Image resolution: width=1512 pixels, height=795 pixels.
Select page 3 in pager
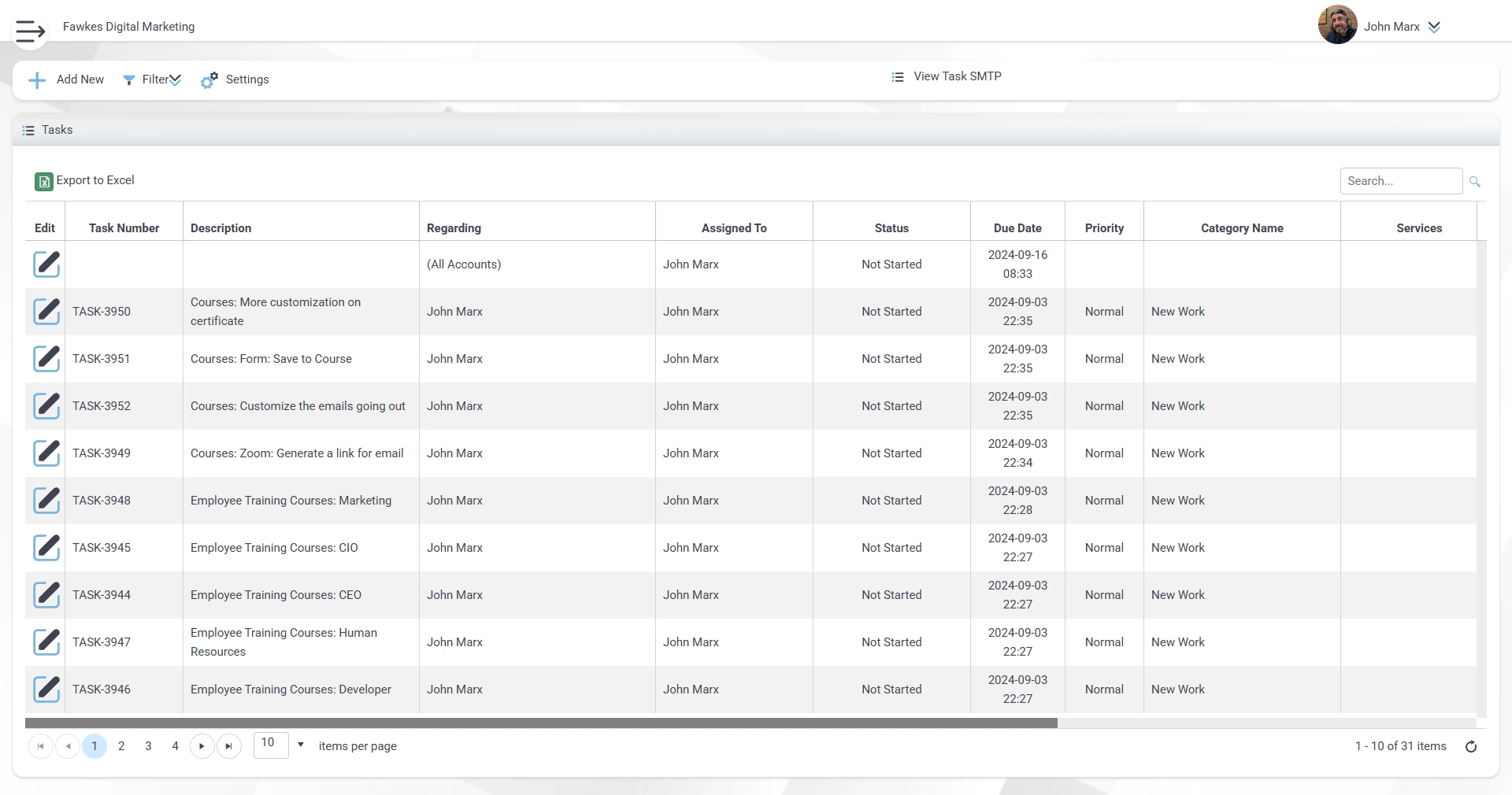coord(148,746)
